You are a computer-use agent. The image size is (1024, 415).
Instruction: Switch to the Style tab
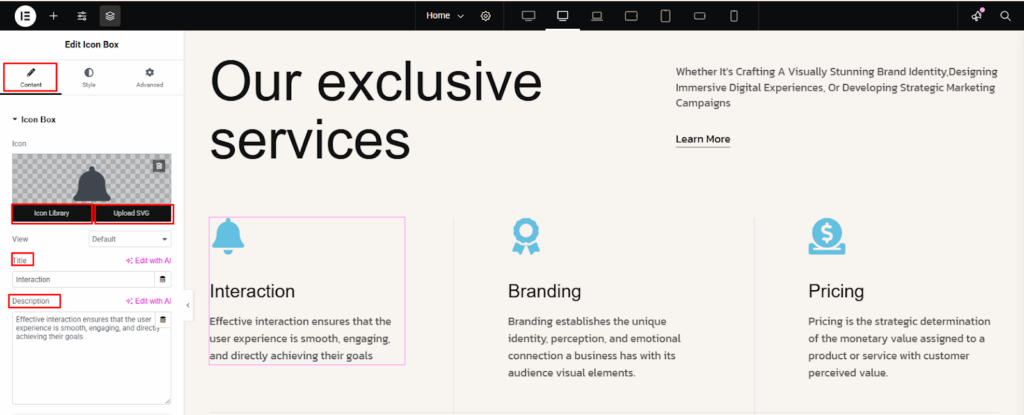[89, 78]
